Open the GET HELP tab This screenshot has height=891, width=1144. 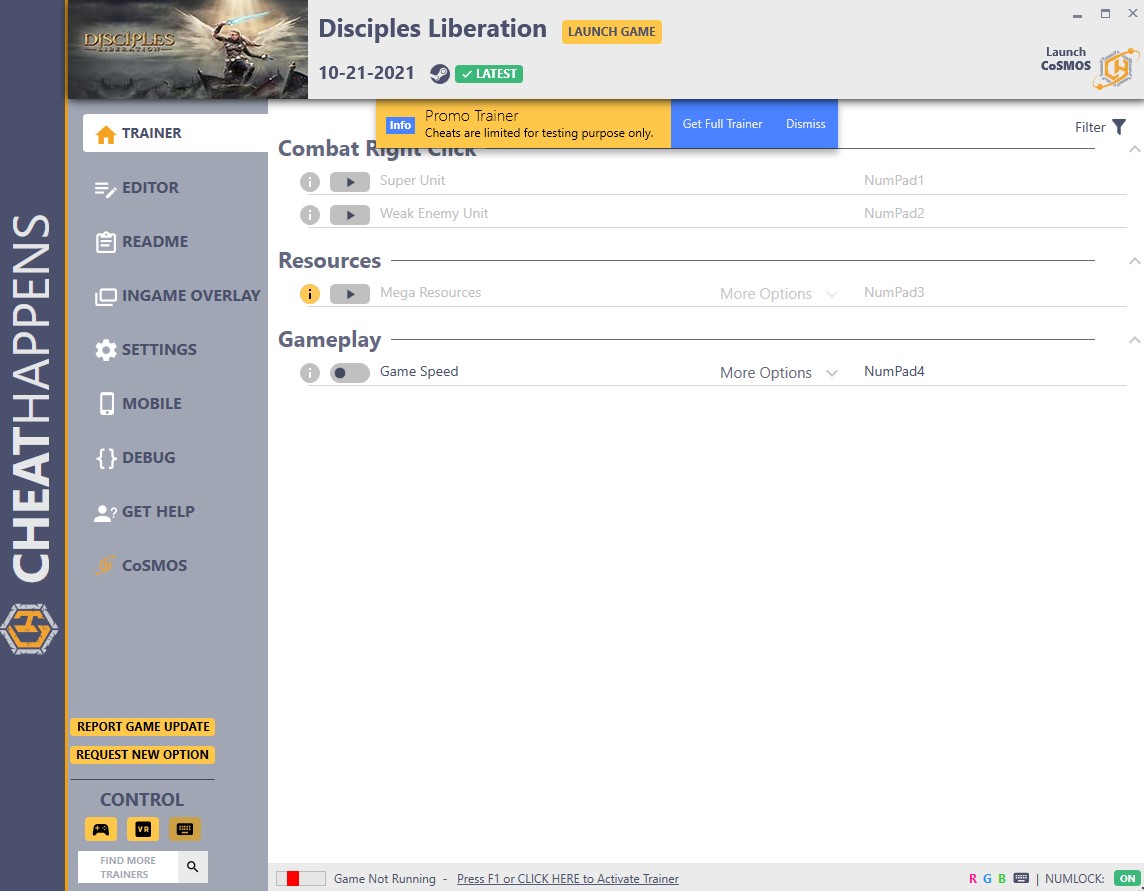pyautogui.click(x=144, y=512)
